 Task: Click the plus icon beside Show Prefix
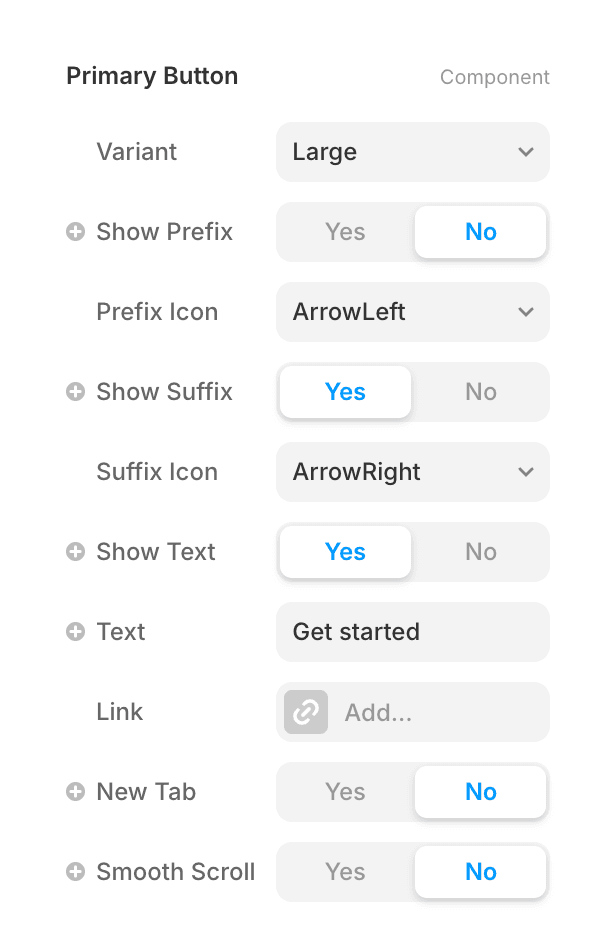(74, 231)
